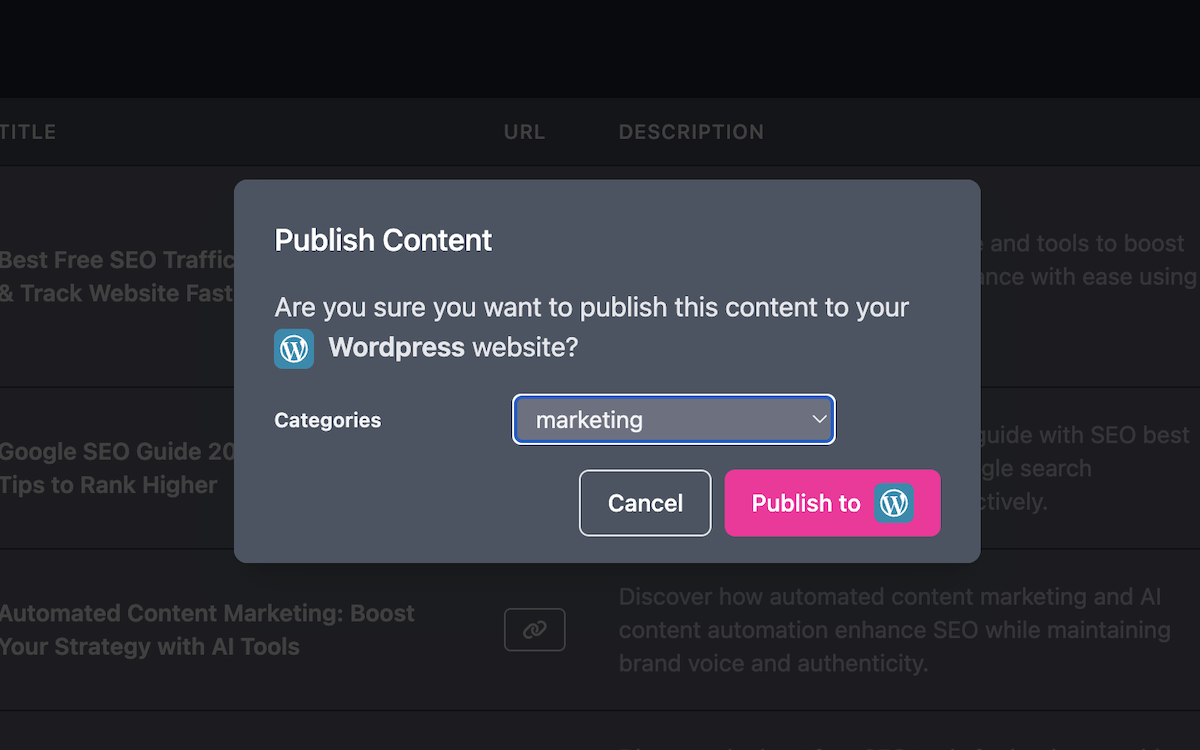This screenshot has width=1200, height=750.
Task: Cancel the Publish Content dialog
Action: coord(645,503)
